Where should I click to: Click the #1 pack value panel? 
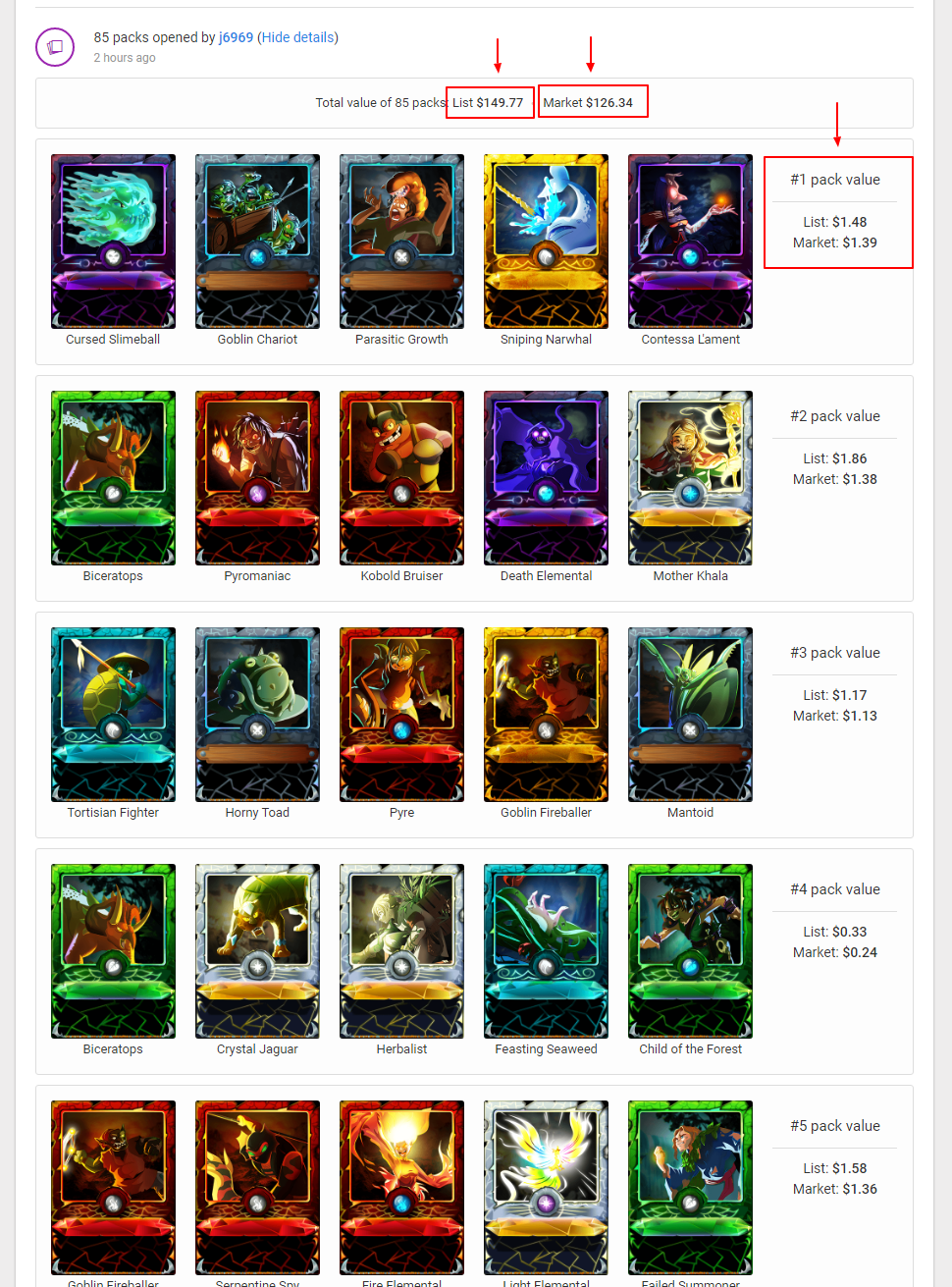(838, 212)
